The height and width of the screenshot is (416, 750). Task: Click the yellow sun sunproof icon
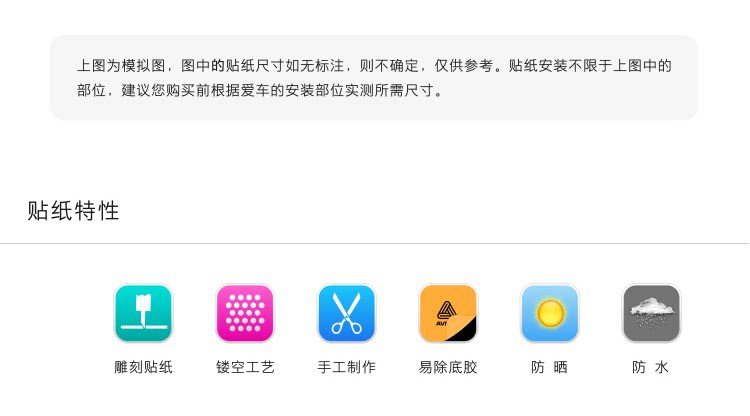550,313
